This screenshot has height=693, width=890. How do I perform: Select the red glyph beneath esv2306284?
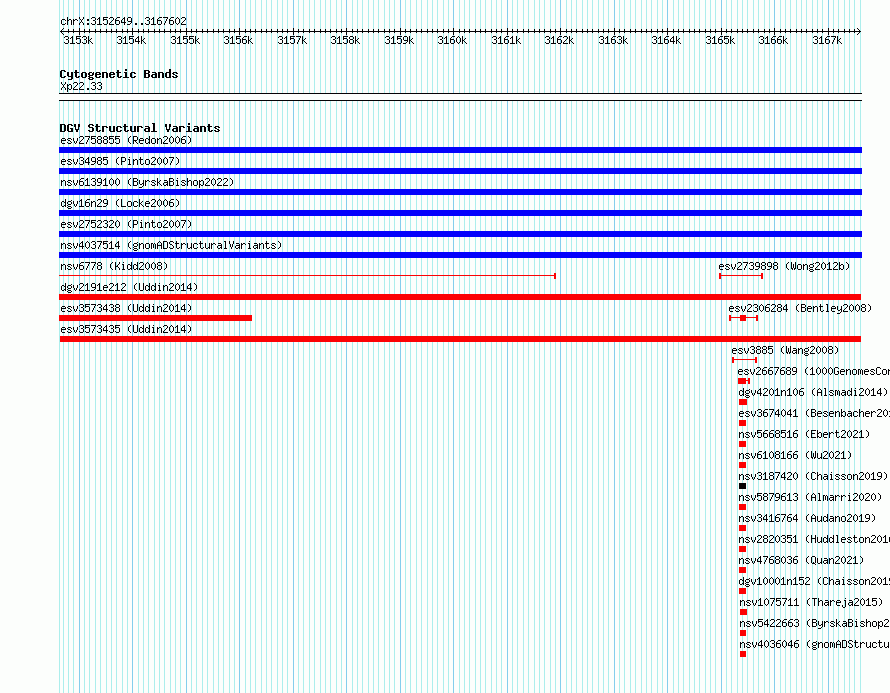(x=744, y=318)
